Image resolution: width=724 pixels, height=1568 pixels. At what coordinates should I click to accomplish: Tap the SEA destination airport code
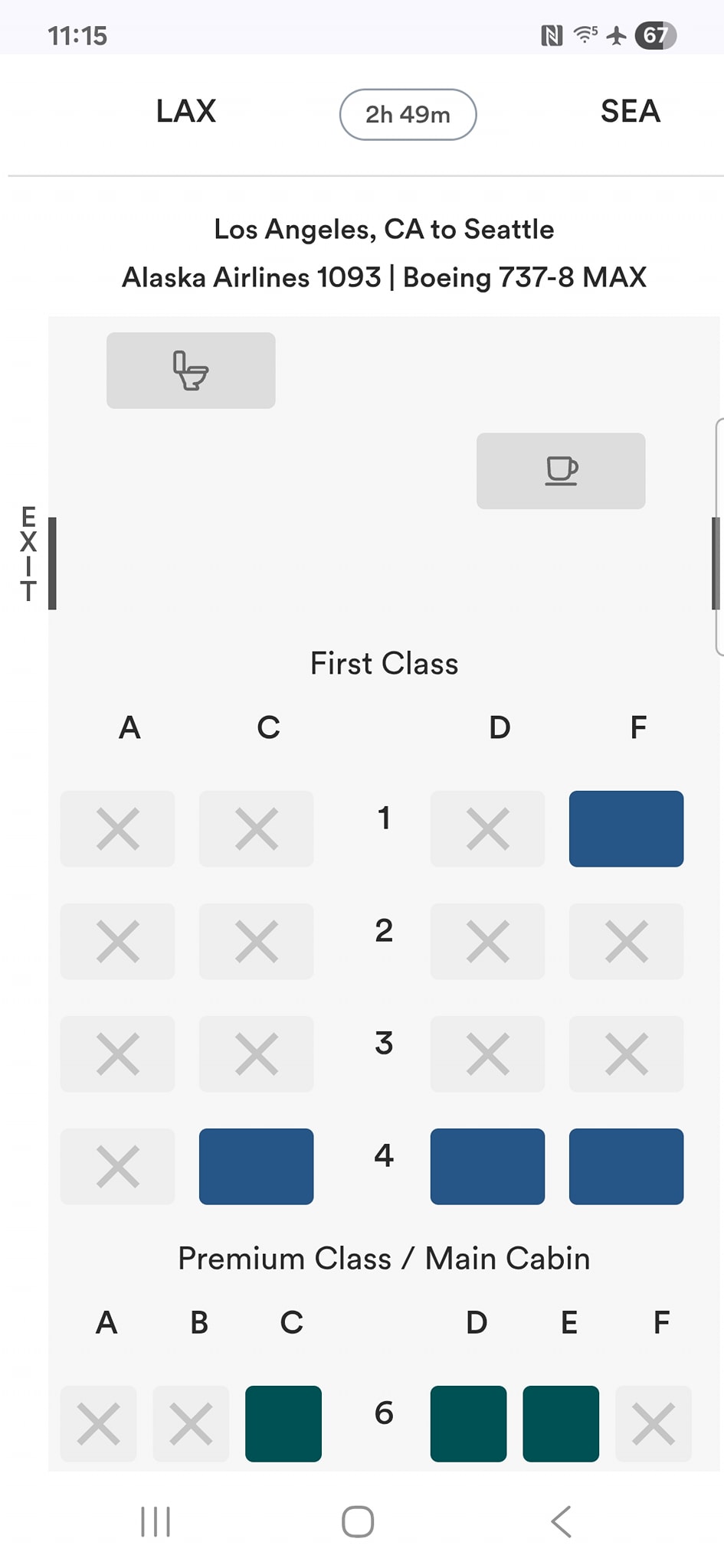pos(631,112)
